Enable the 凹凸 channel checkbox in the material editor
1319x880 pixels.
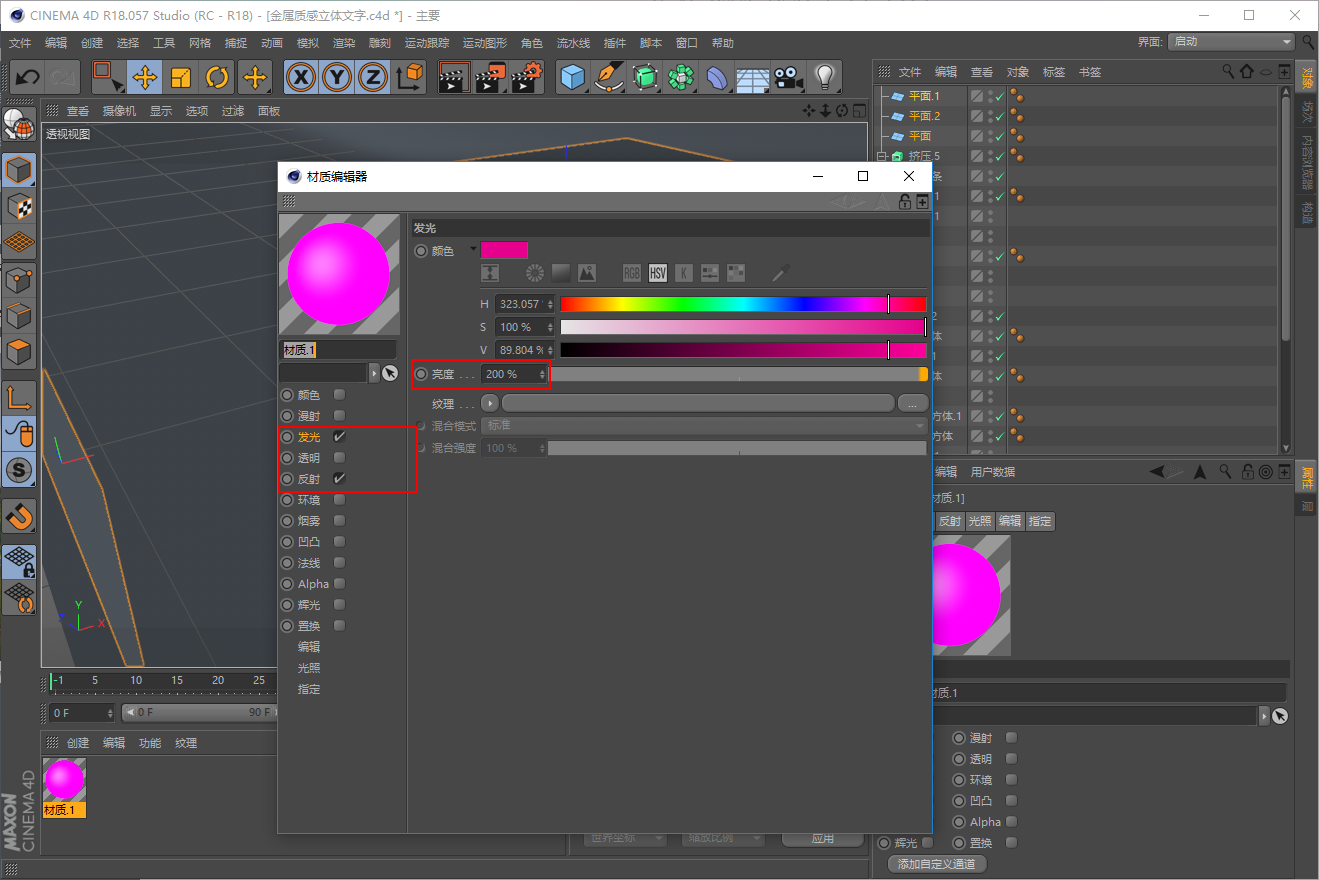[x=340, y=542]
